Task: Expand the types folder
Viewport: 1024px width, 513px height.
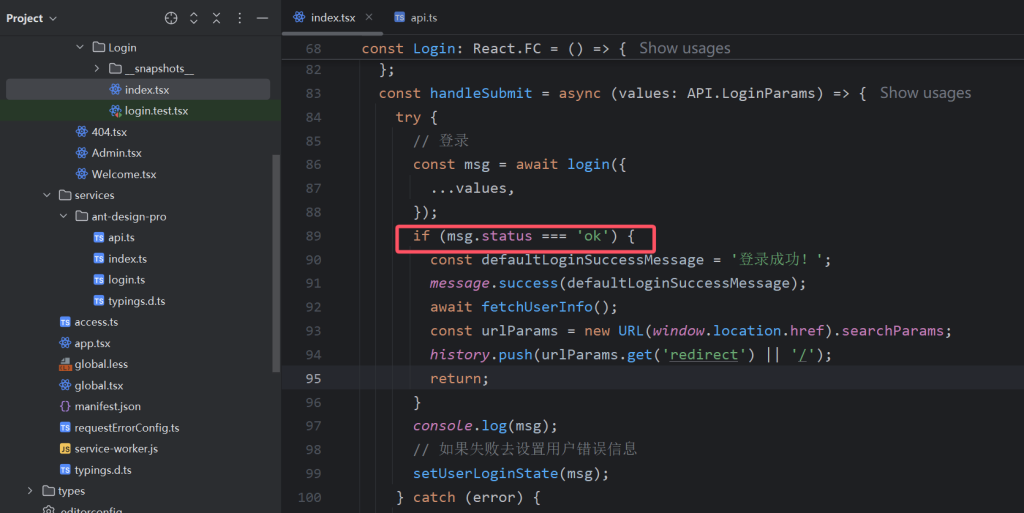Action: (x=30, y=491)
